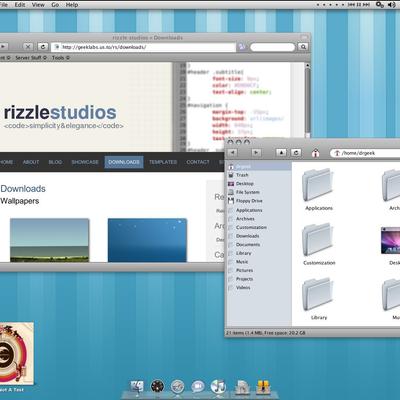Select Documents in the sidebar list
Image resolution: width=400 pixels, height=400 pixels.
point(248,245)
